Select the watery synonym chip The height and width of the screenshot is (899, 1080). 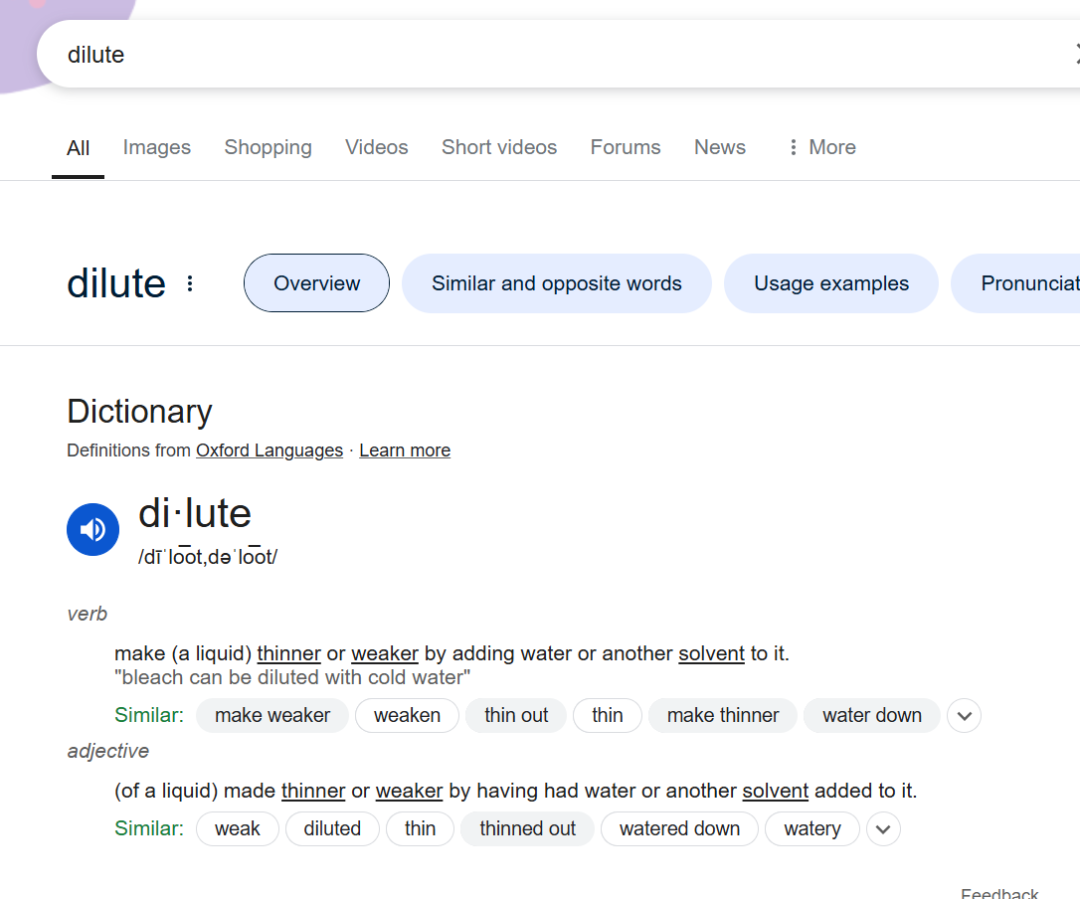(812, 829)
